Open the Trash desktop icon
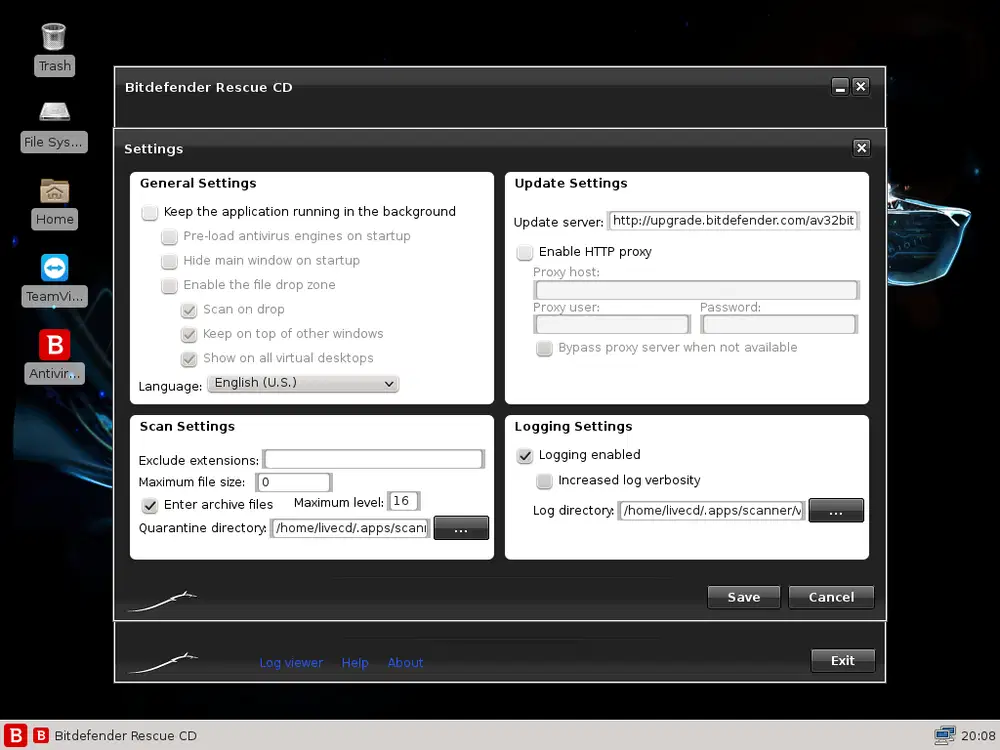The width and height of the screenshot is (1000, 750). pos(54,48)
